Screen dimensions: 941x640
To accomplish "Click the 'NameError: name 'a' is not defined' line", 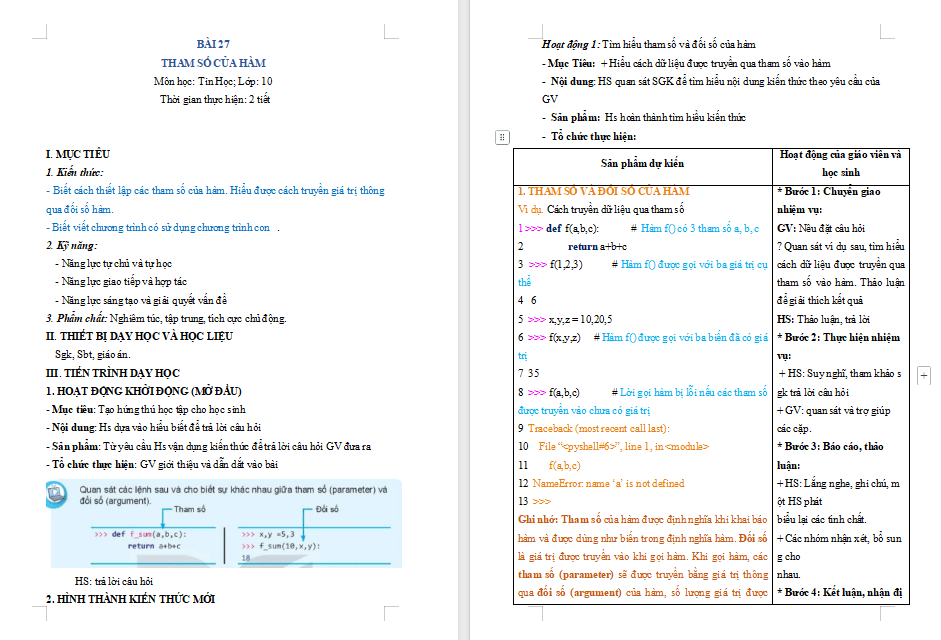I will pos(608,483).
